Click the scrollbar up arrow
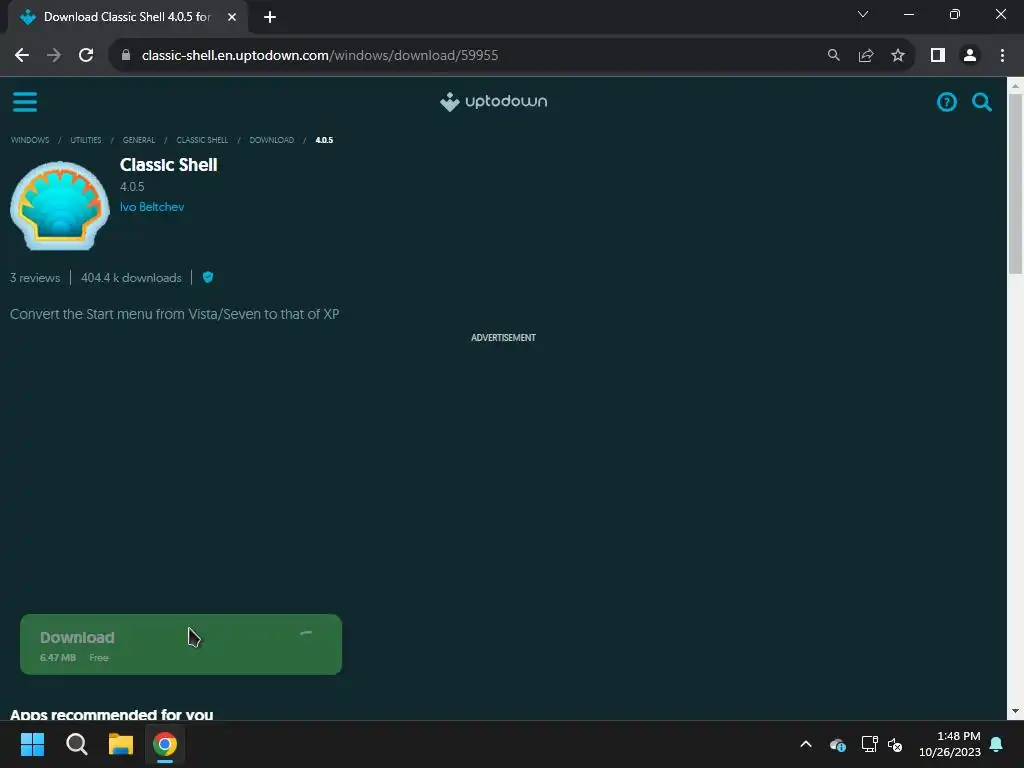The width and height of the screenshot is (1024, 768). click(x=1016, y=86)
